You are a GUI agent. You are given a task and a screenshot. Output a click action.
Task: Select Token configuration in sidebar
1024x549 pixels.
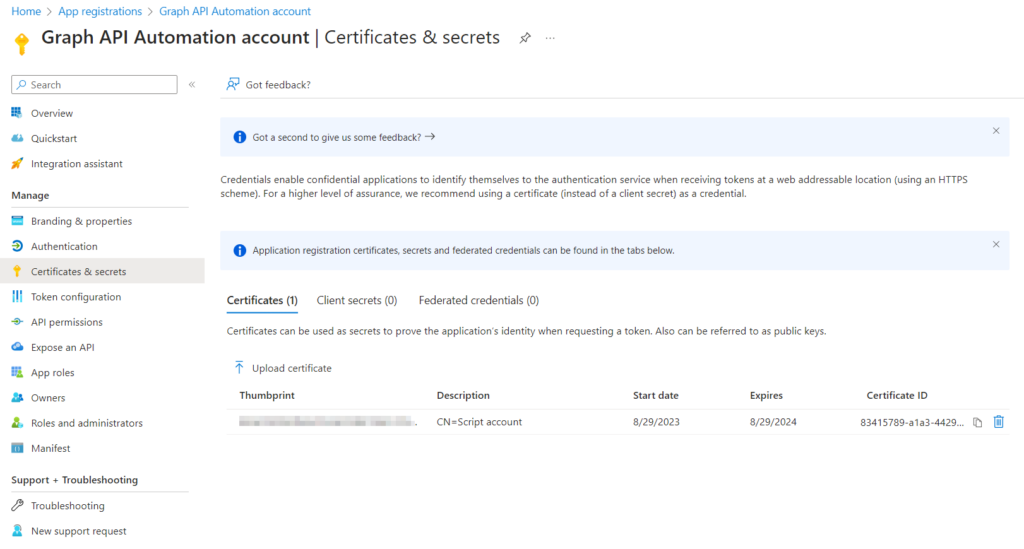(x=76, y=297)
